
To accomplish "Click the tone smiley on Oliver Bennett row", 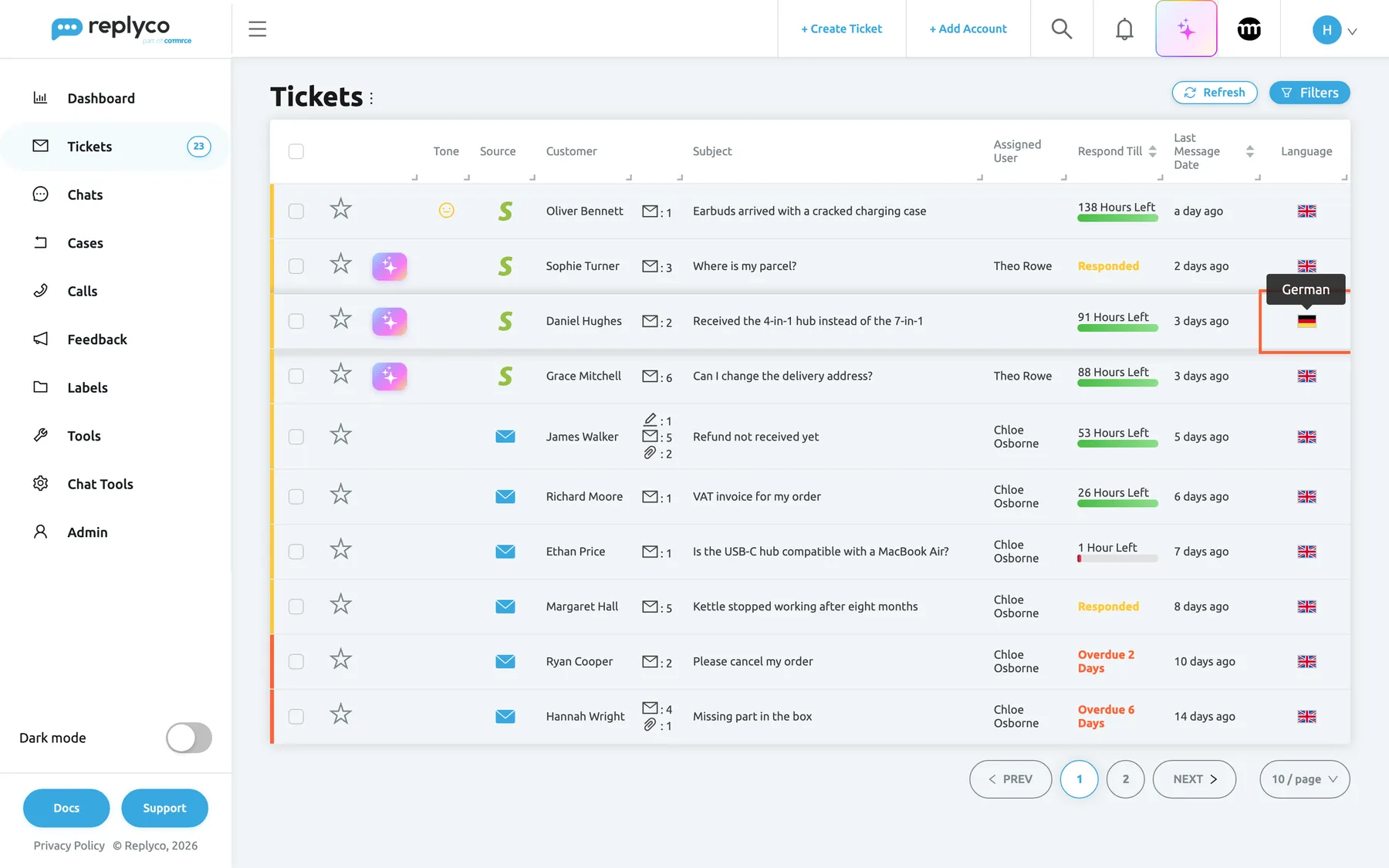I will tap(446, 210).
